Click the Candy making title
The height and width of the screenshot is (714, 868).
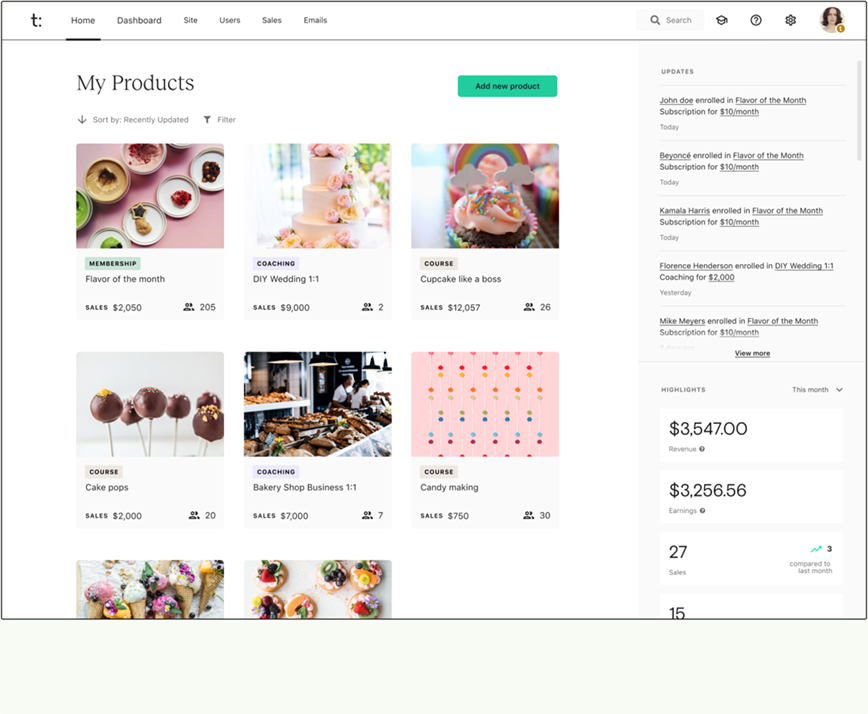449,488
